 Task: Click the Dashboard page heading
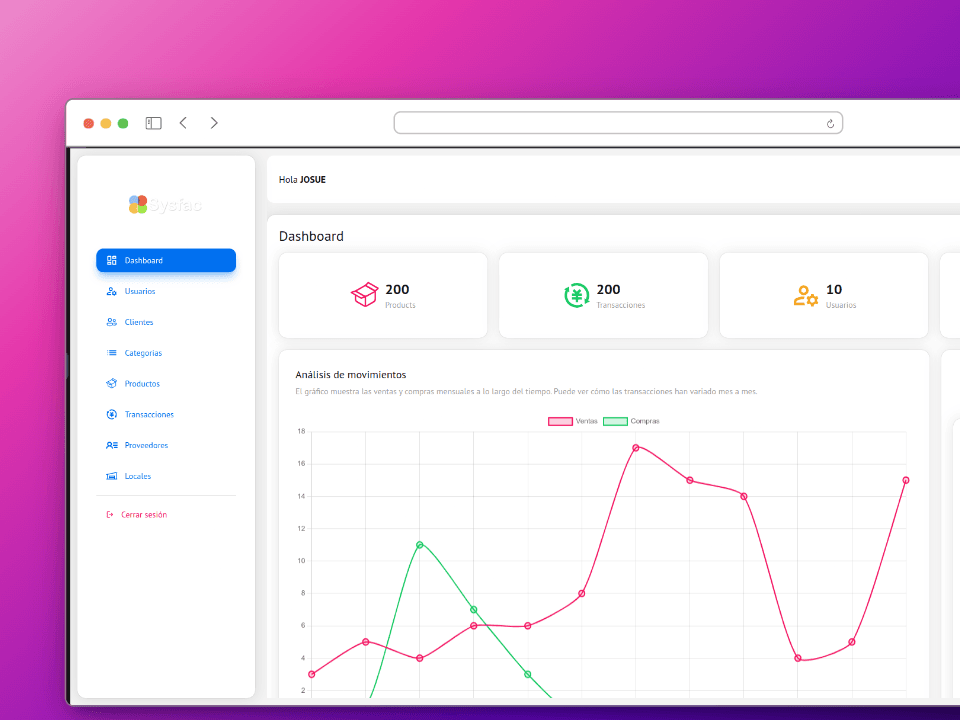click(x=311, y=236)
